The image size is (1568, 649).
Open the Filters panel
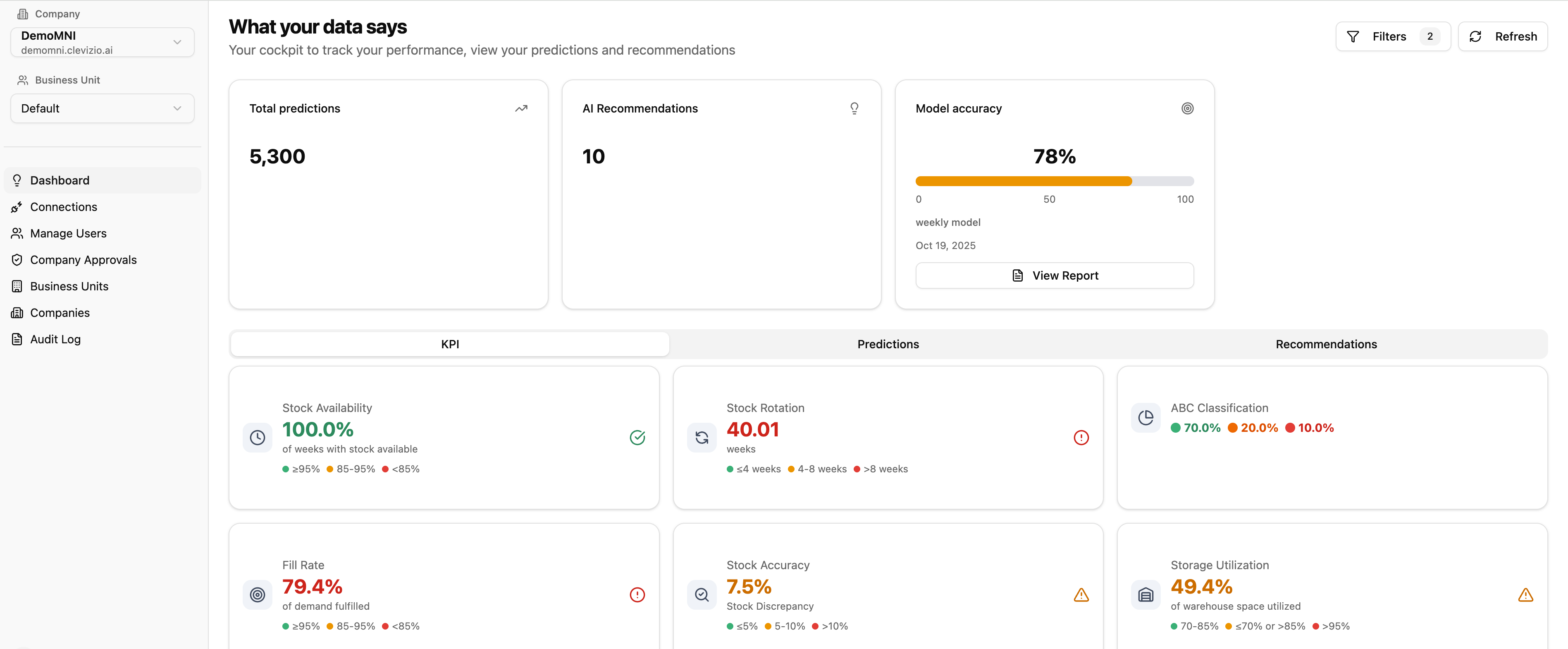tap(1392, 36)
